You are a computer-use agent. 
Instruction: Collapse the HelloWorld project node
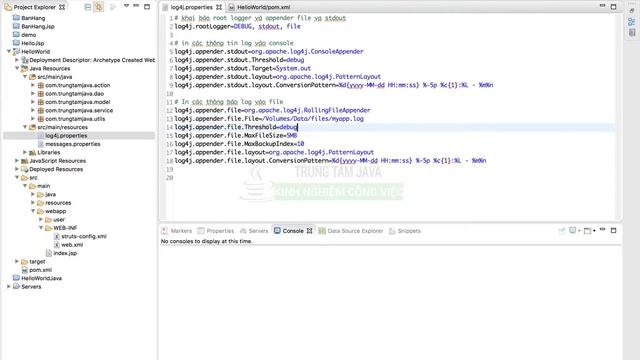coord(9,51)
